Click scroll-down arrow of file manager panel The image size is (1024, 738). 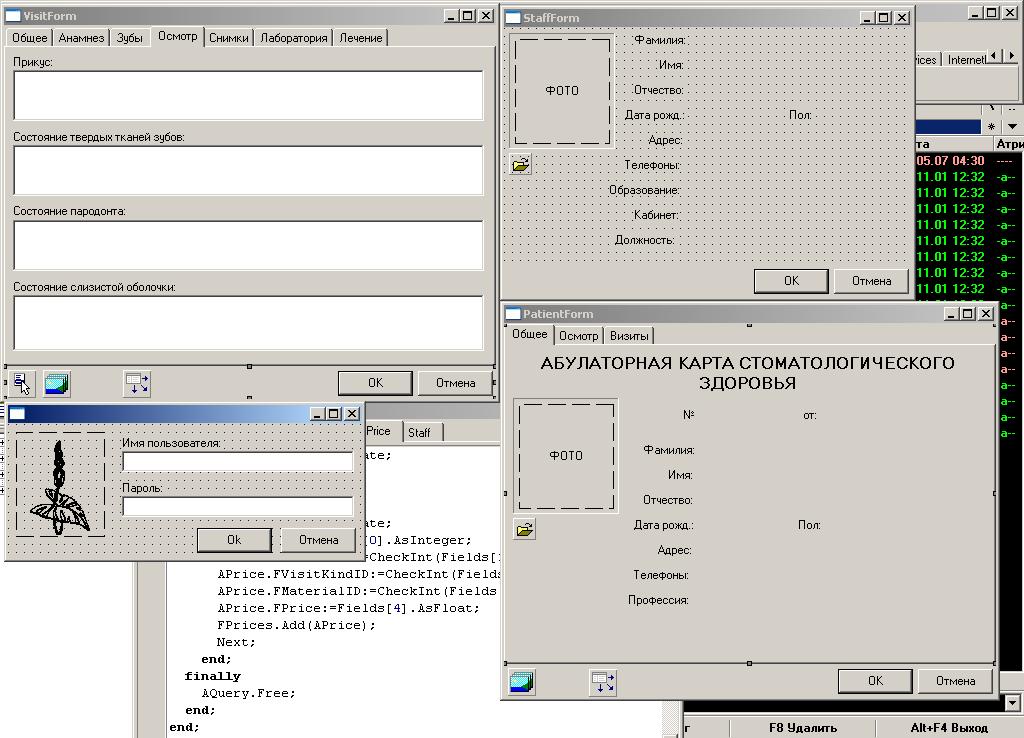1012,703
